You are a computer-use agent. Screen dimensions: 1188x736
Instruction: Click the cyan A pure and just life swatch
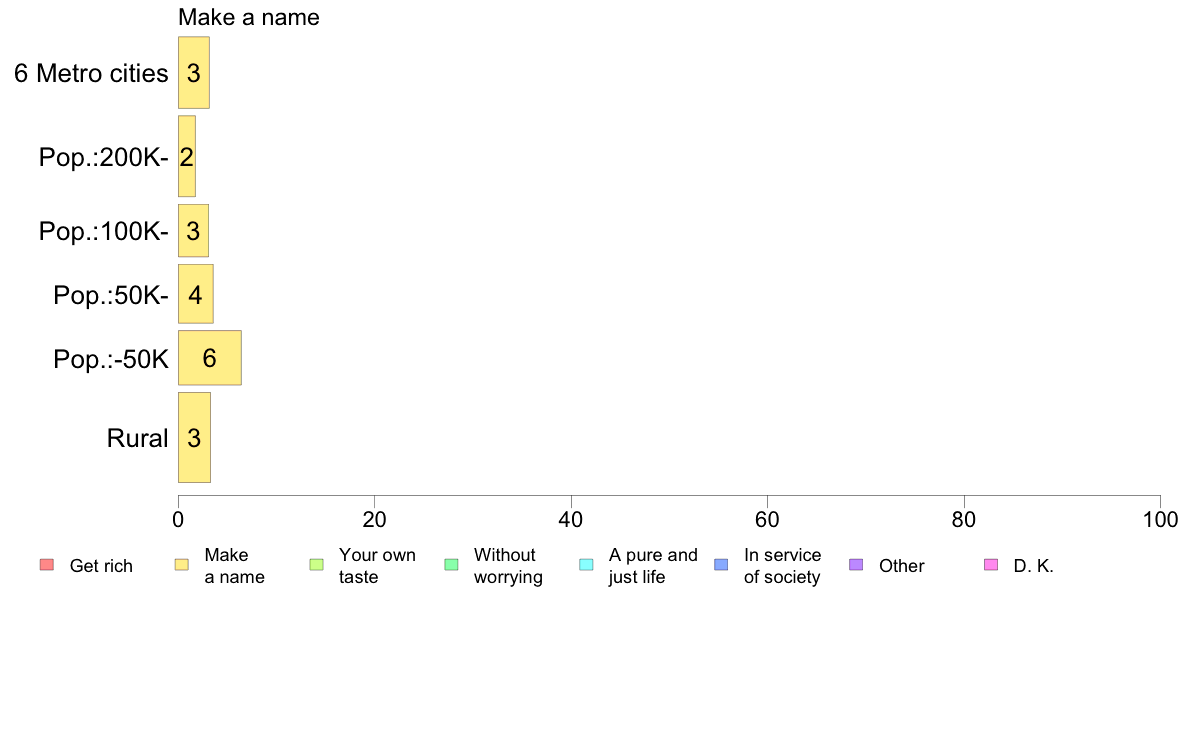(x=586, y=565)
